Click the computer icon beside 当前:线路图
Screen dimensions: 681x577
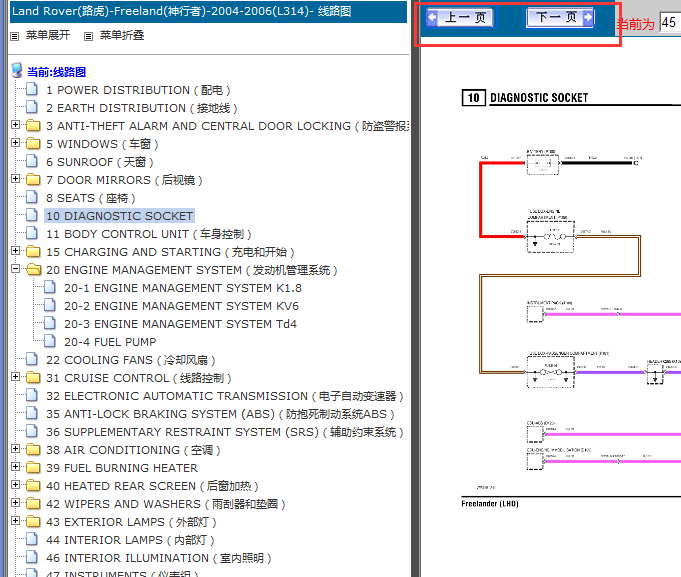coord(17,70)
